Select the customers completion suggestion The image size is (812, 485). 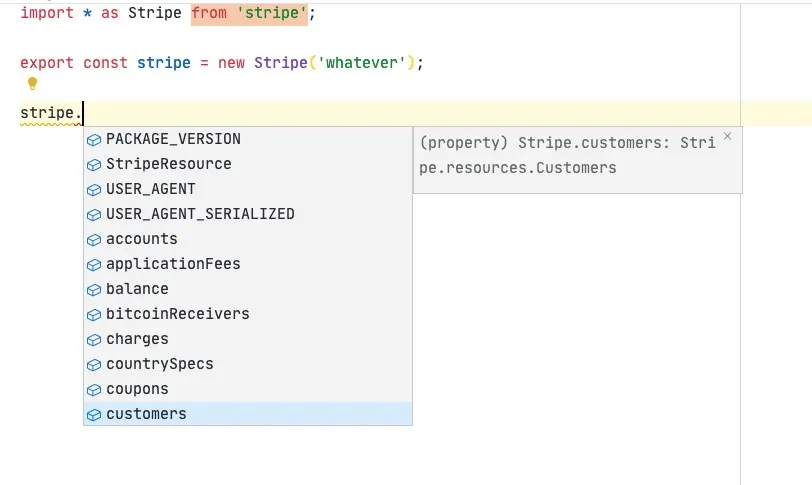pos(146,414)
